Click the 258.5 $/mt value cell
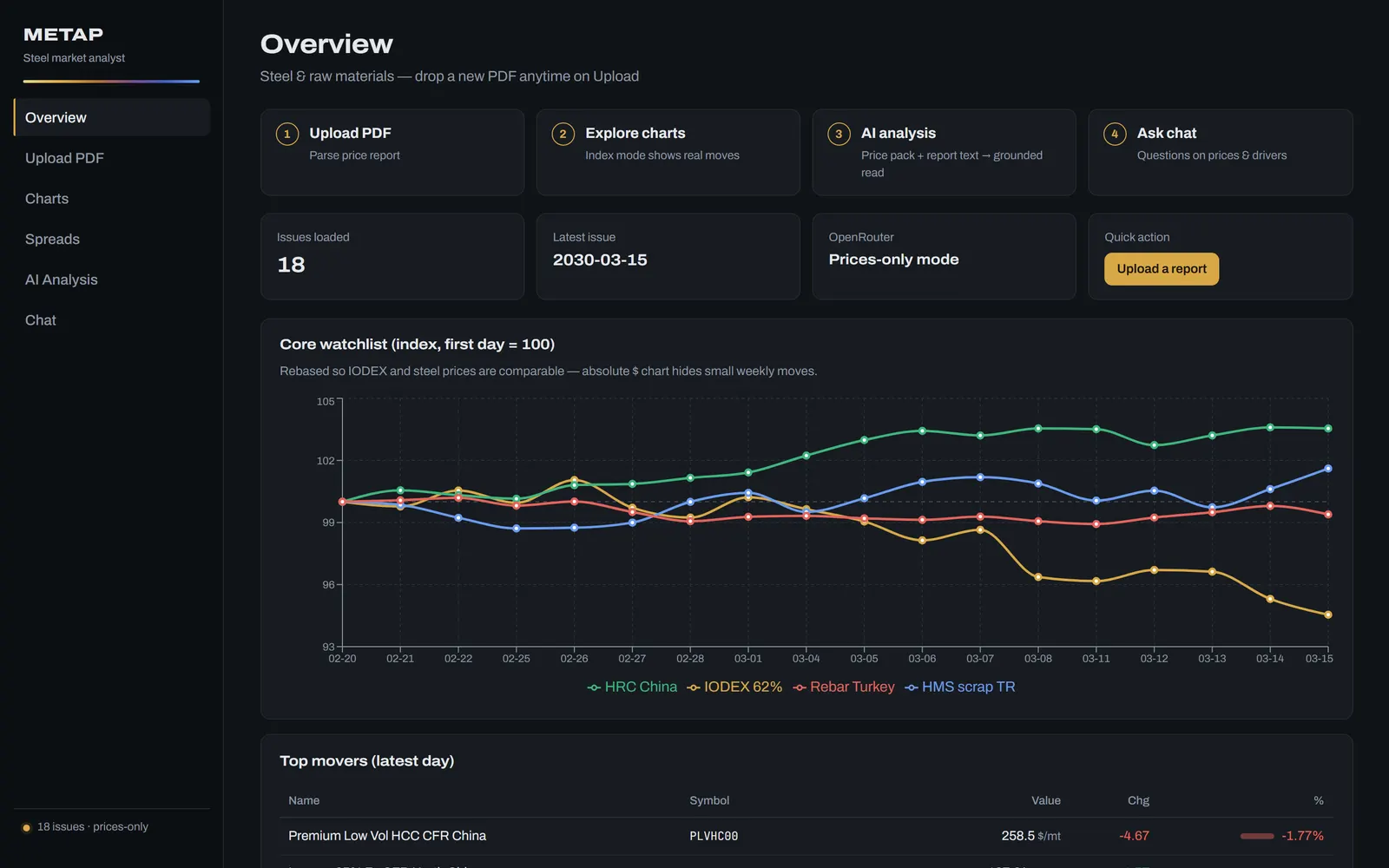Viewport: 1389px width, 868px height. tap(1031, 836)
